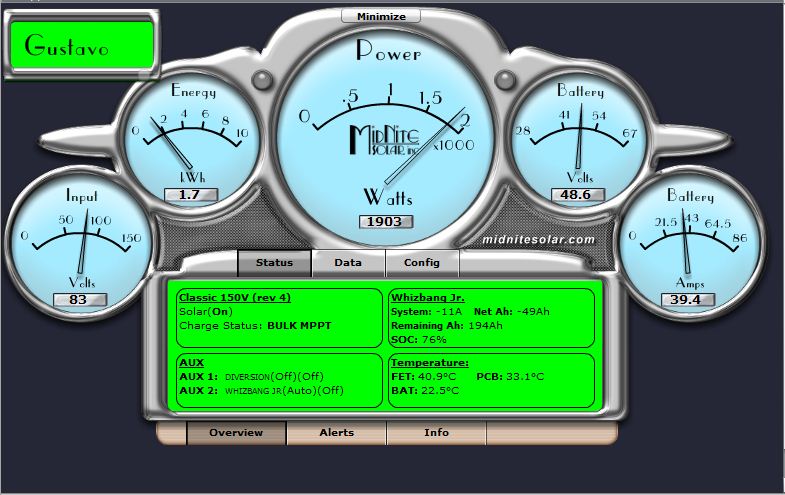Click the BAT: 22.5°C temperature

click(425, 390)
